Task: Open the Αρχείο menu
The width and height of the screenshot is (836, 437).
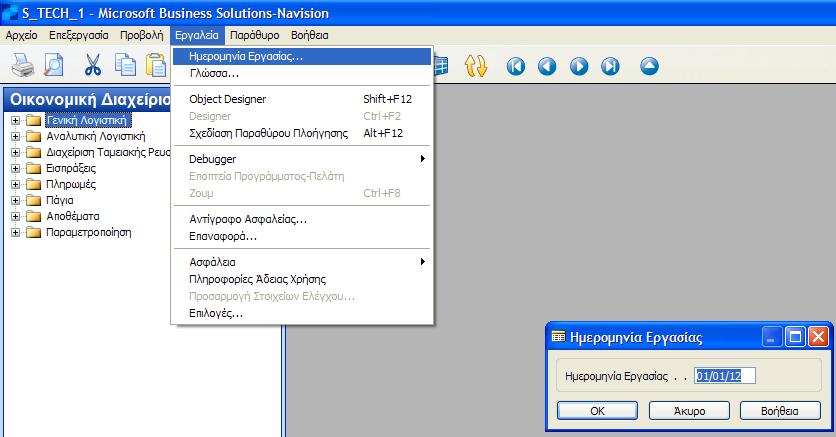Action: click(22, 35)
